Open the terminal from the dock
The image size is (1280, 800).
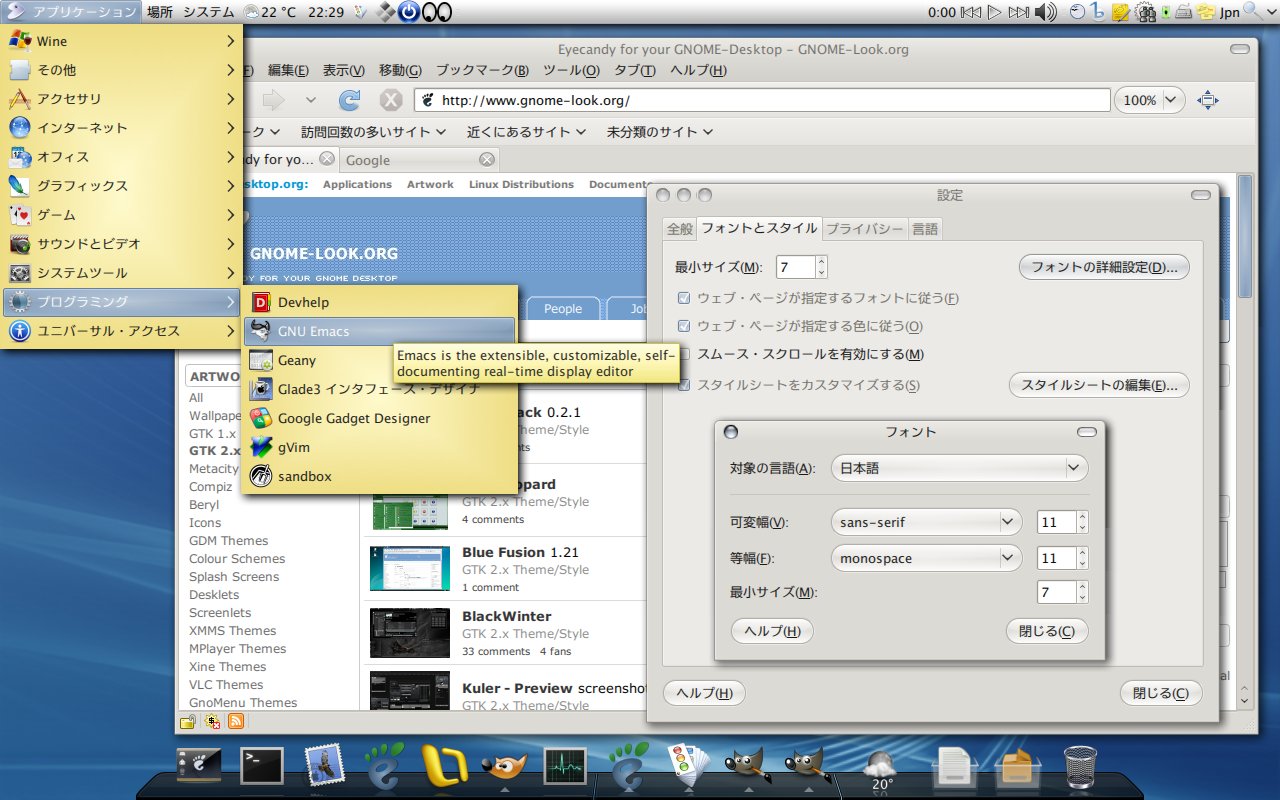262,766
